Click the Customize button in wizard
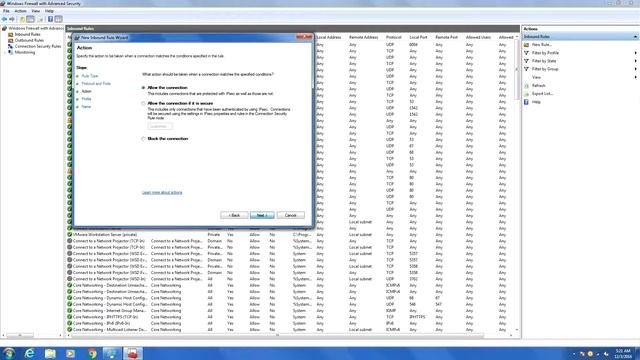640x360 pixels. (160, 127)
